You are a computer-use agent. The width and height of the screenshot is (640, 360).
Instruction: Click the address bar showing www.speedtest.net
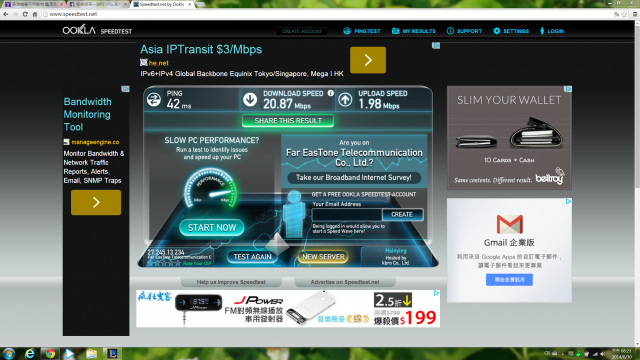(327, 14)
